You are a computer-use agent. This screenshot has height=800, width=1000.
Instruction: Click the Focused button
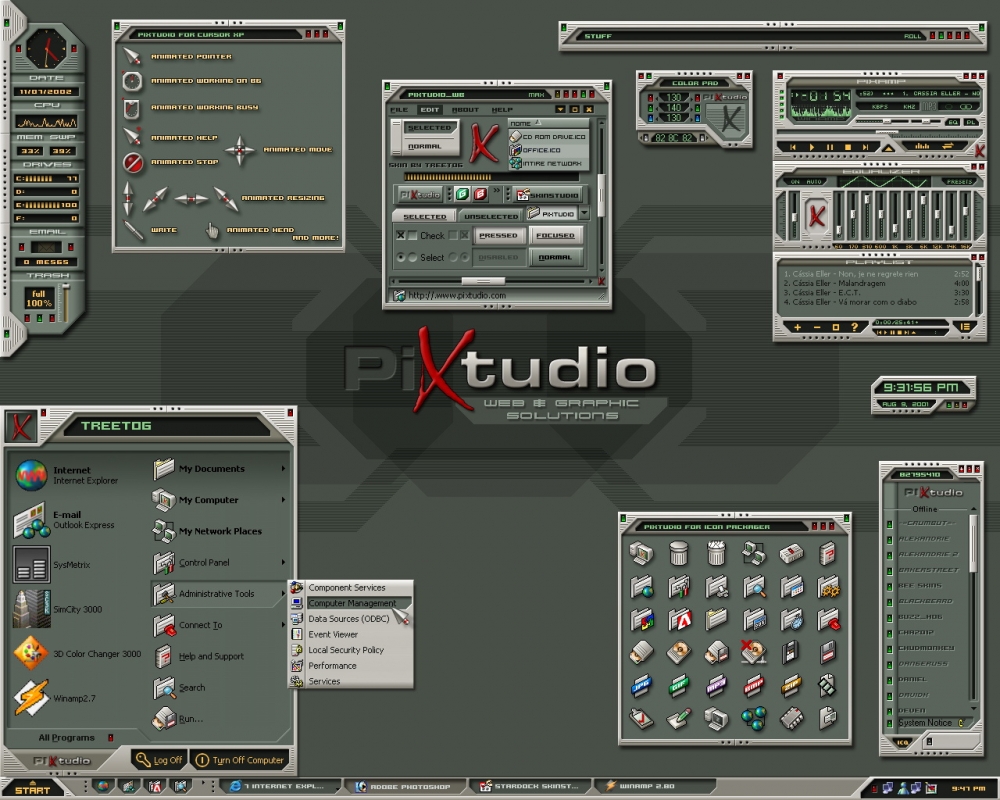click(x=555, y=235)
